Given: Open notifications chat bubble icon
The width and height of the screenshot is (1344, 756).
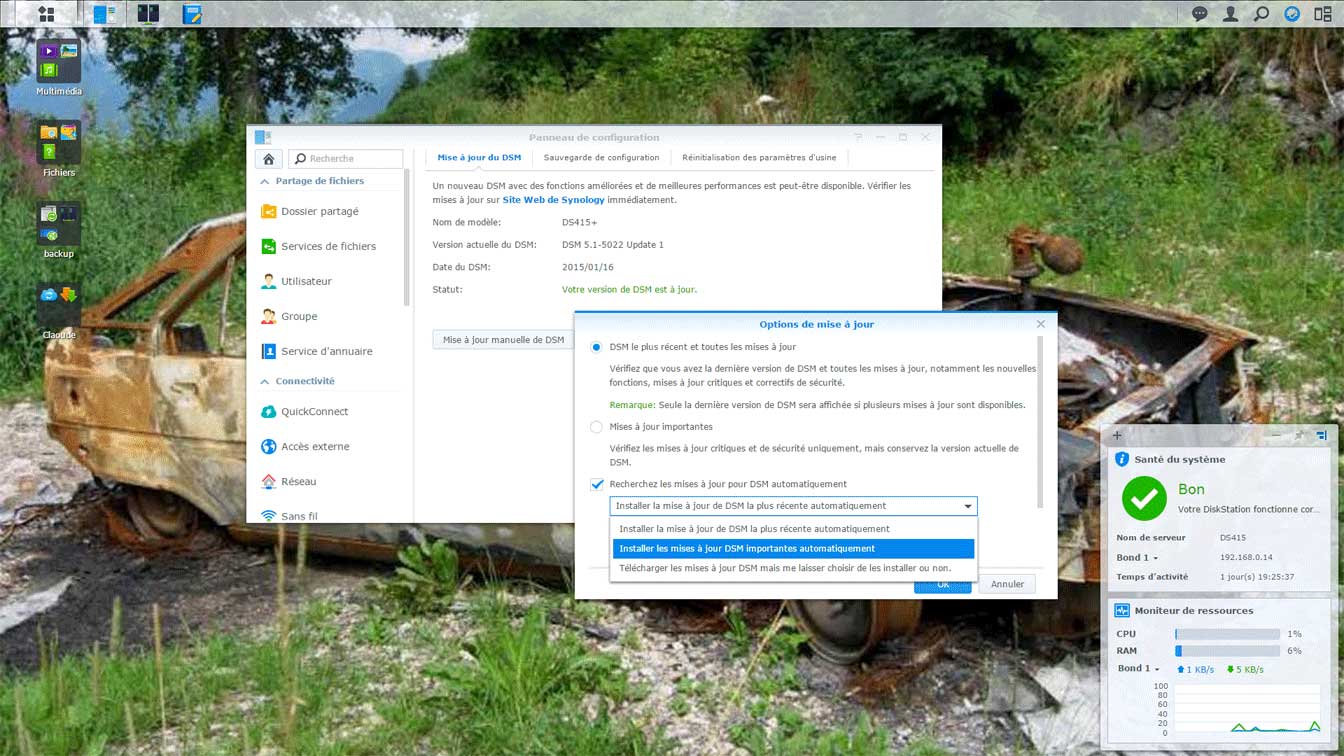Looking at the screenshot, I should click(1199, 14).
